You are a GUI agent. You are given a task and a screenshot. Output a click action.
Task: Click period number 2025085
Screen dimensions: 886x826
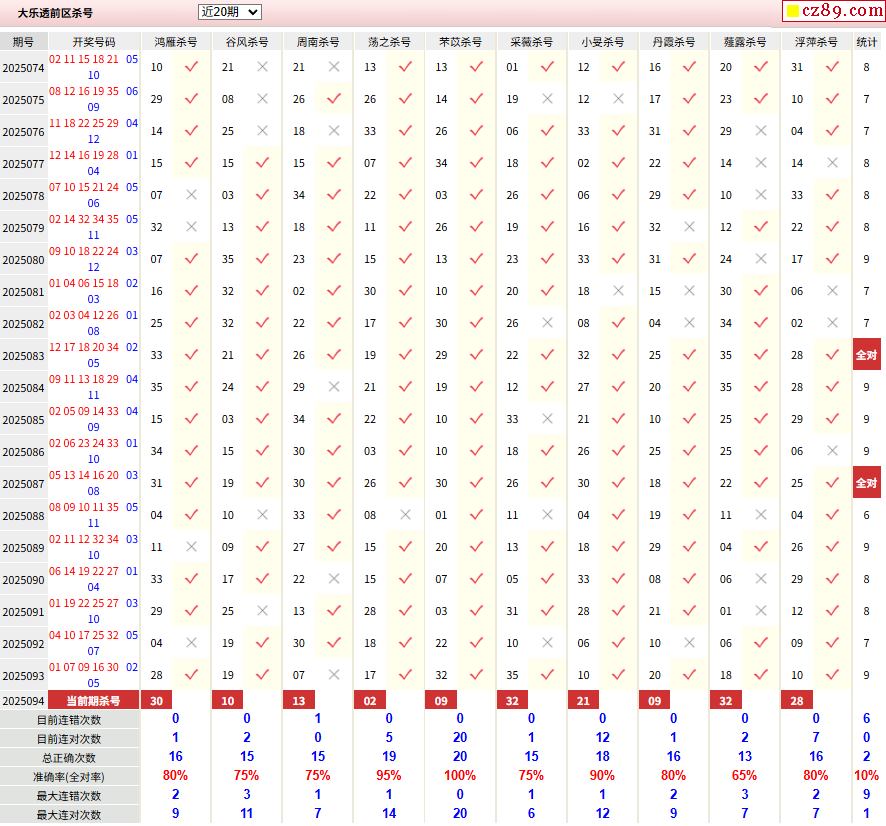tap(23, 420)
